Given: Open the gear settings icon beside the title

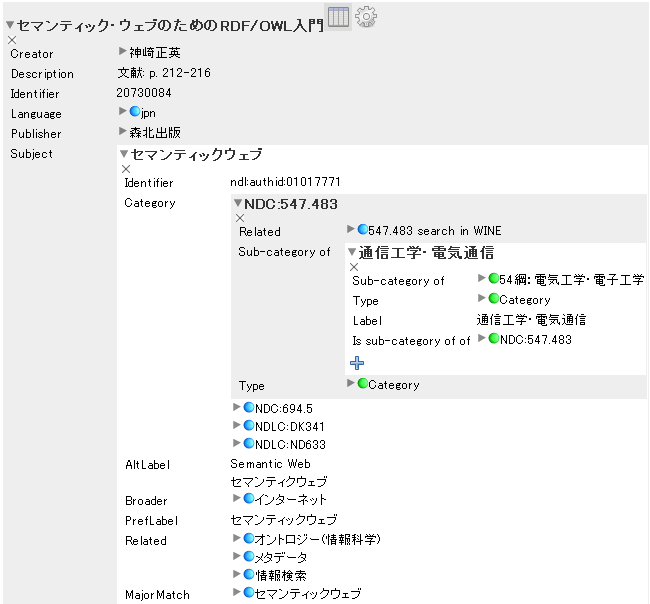Looking at the screenshot, I should pos(366,17).
